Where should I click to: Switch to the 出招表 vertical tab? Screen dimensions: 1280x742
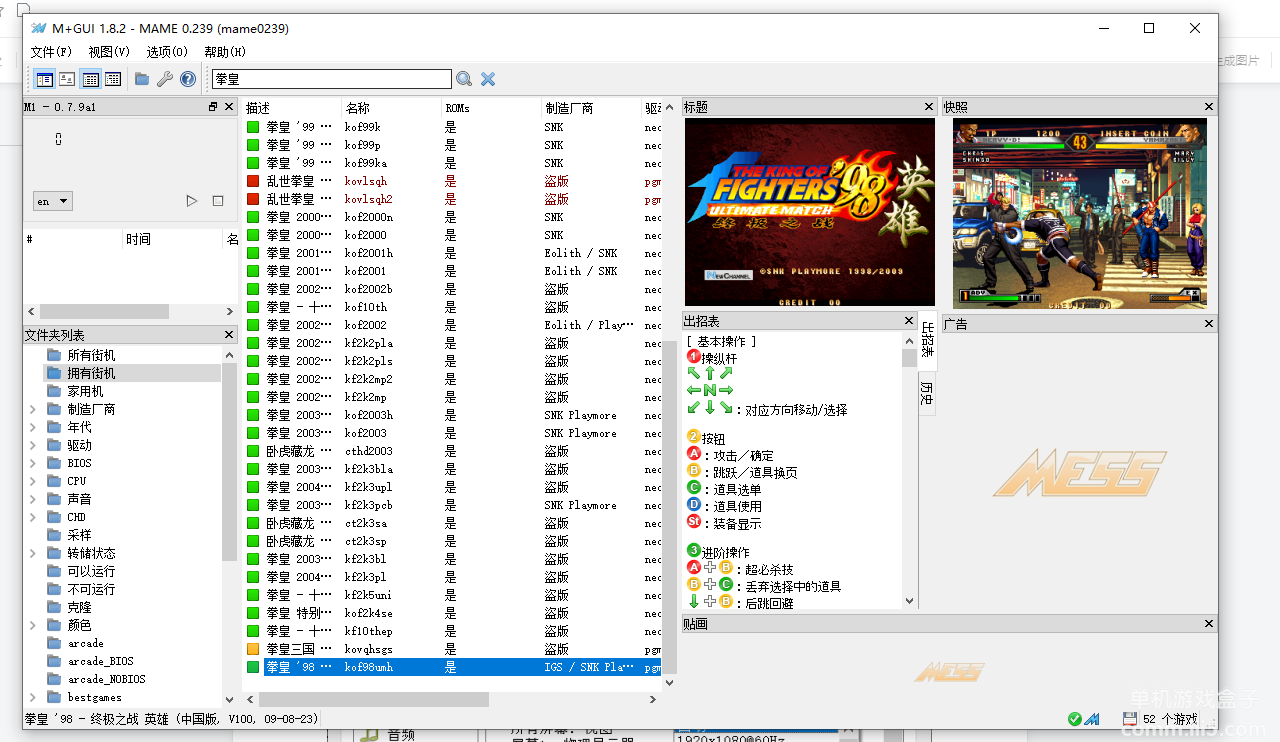click(x=927, y=340)
